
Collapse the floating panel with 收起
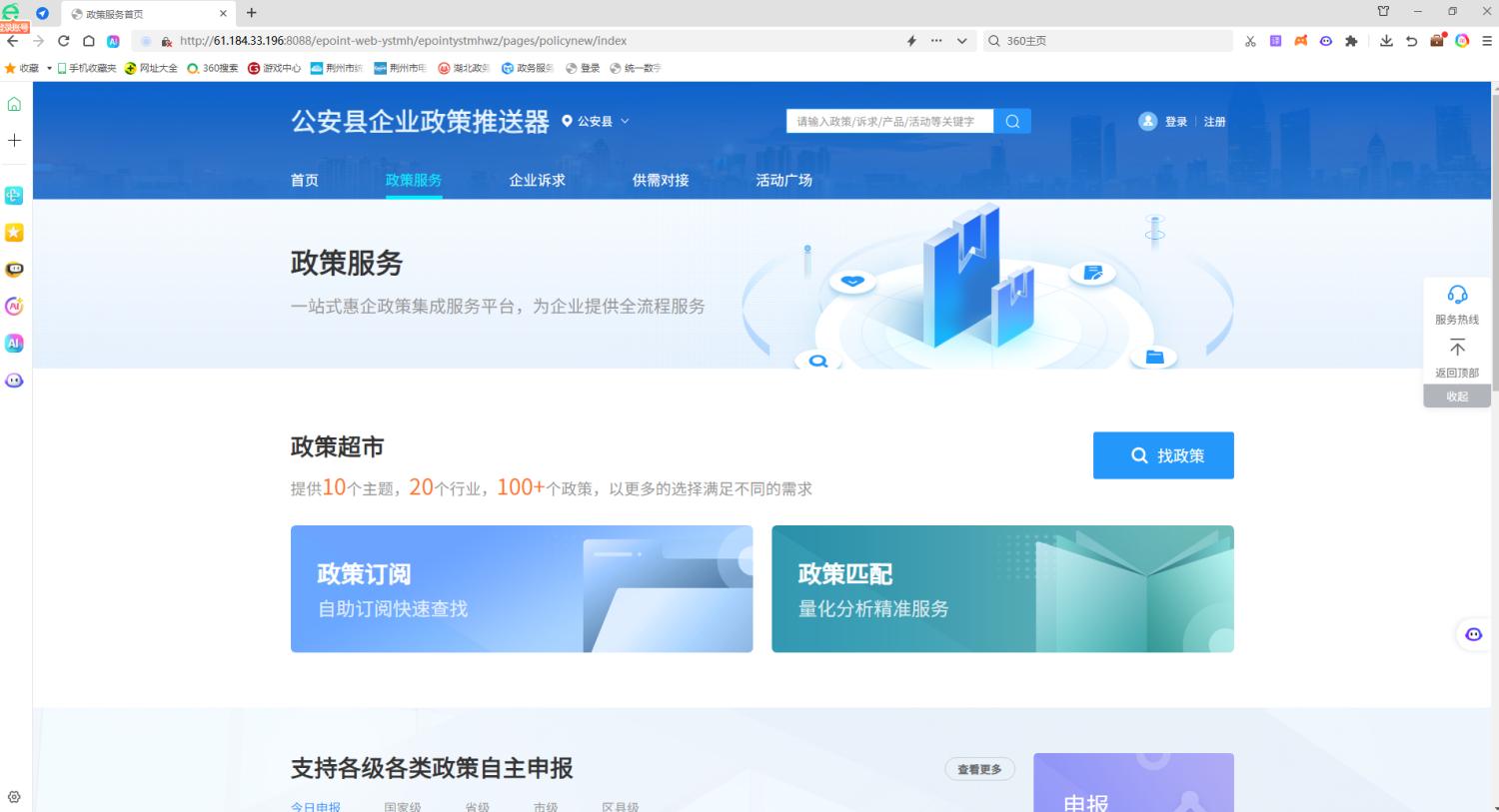[1457, 397]
